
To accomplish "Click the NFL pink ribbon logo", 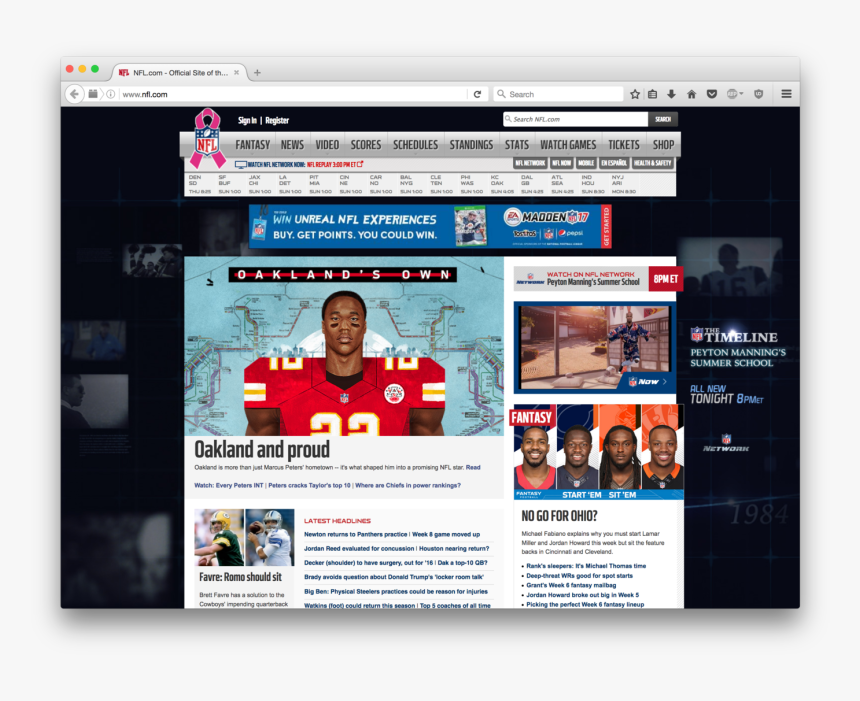I will click(207, 139).
